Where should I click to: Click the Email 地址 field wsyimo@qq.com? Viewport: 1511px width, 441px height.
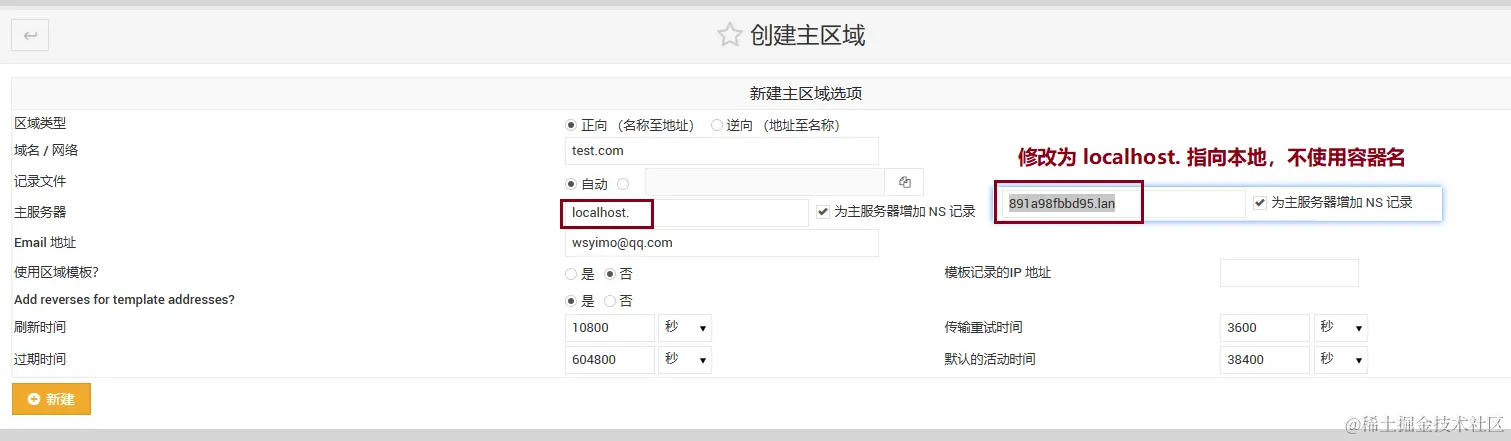722,243
